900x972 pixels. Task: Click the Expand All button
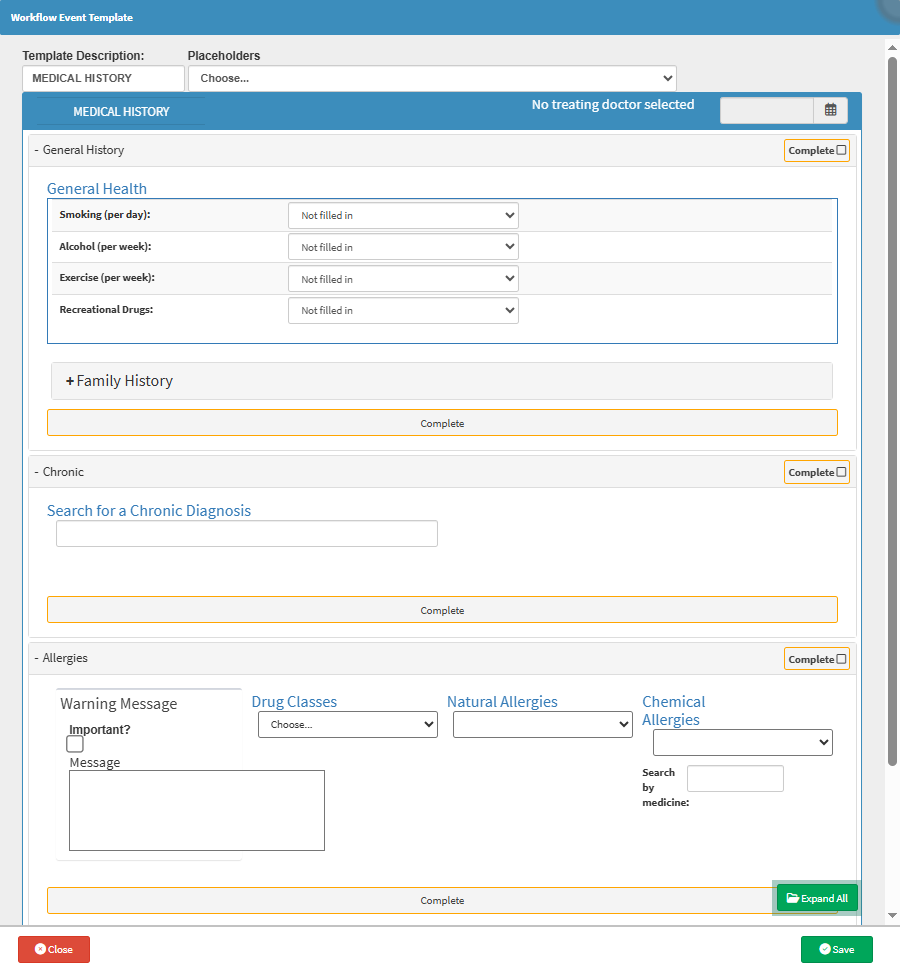pyautogui.click(x=817, y=898)
